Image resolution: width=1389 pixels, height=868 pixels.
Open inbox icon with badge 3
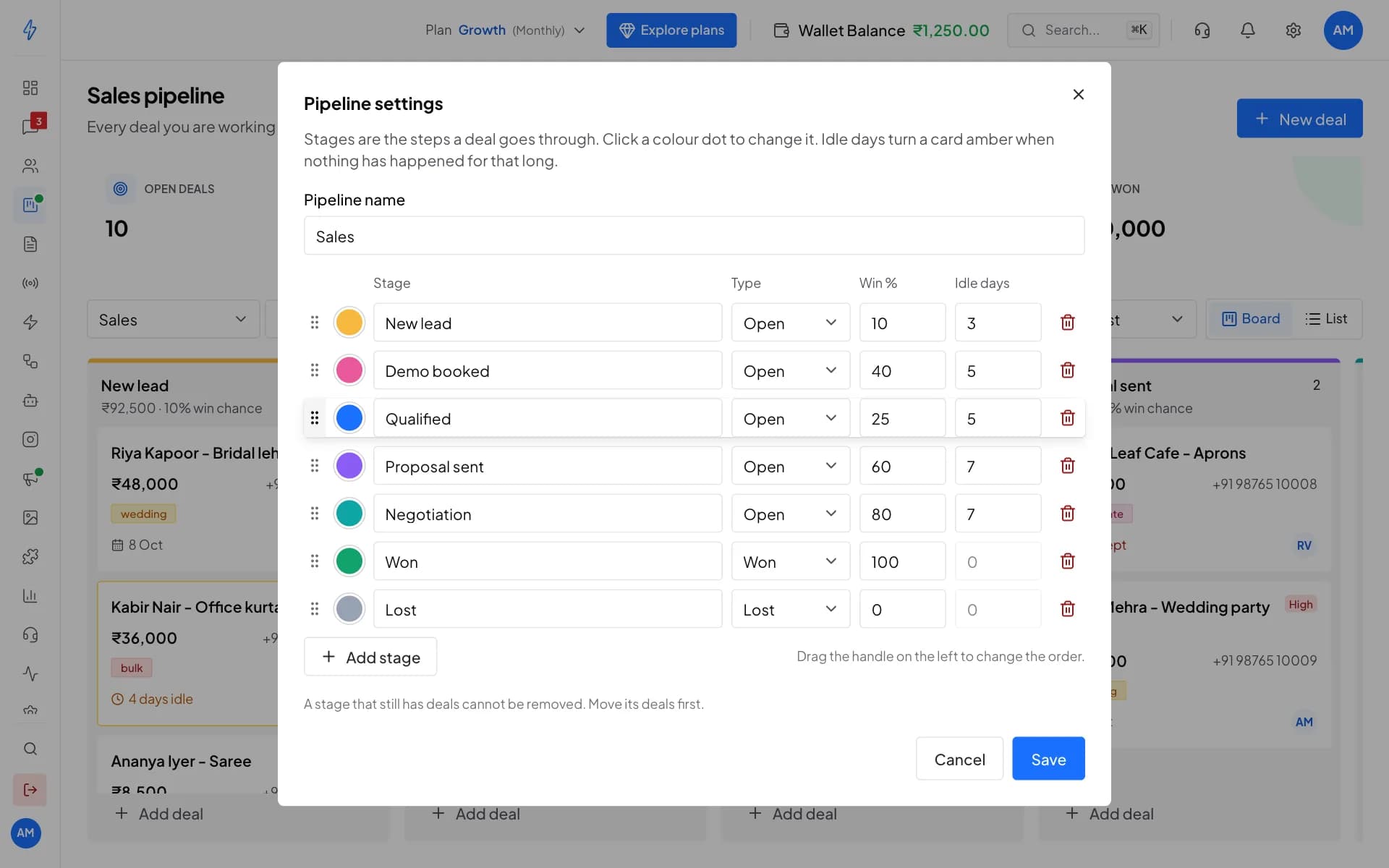(x=30, y=126)
